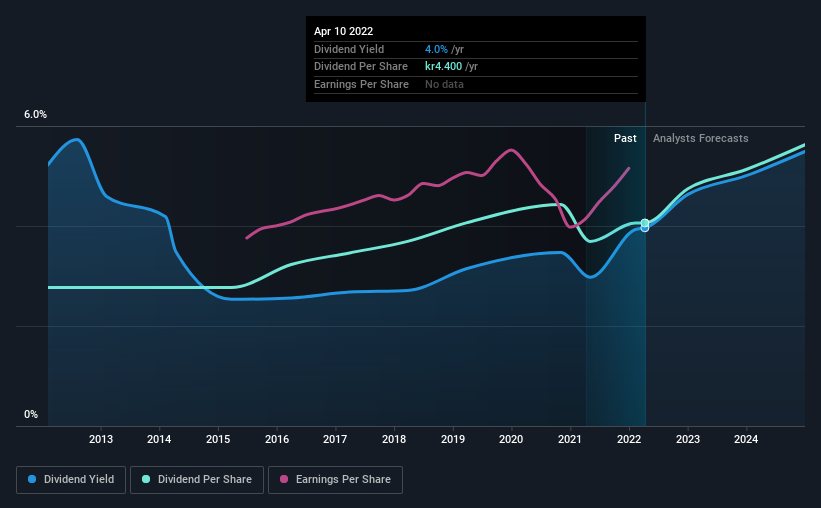
Task: Click the 2016 x-axis label
Action: tap(277, 439)
